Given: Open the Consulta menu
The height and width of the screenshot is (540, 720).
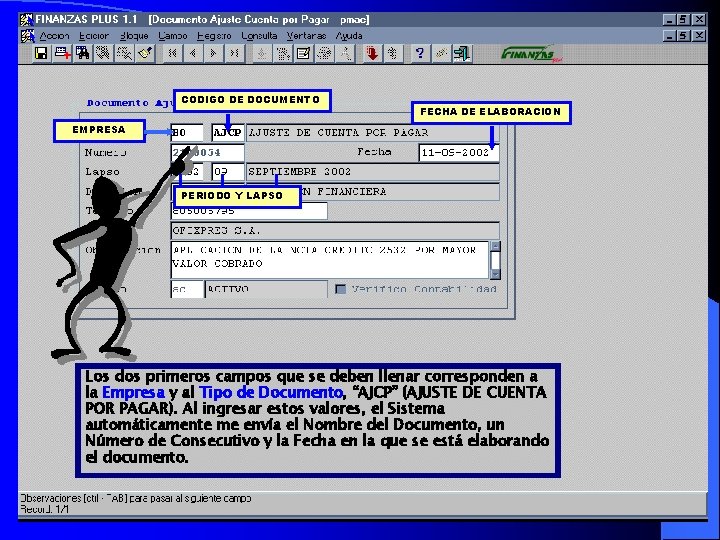Looking at the screenshot, I should [x=259, y=36].
